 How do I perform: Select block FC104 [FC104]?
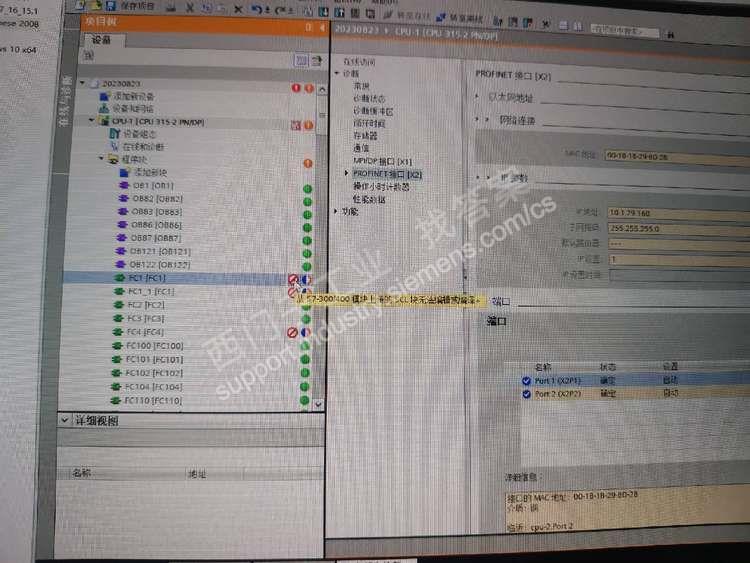click(146, 386)
